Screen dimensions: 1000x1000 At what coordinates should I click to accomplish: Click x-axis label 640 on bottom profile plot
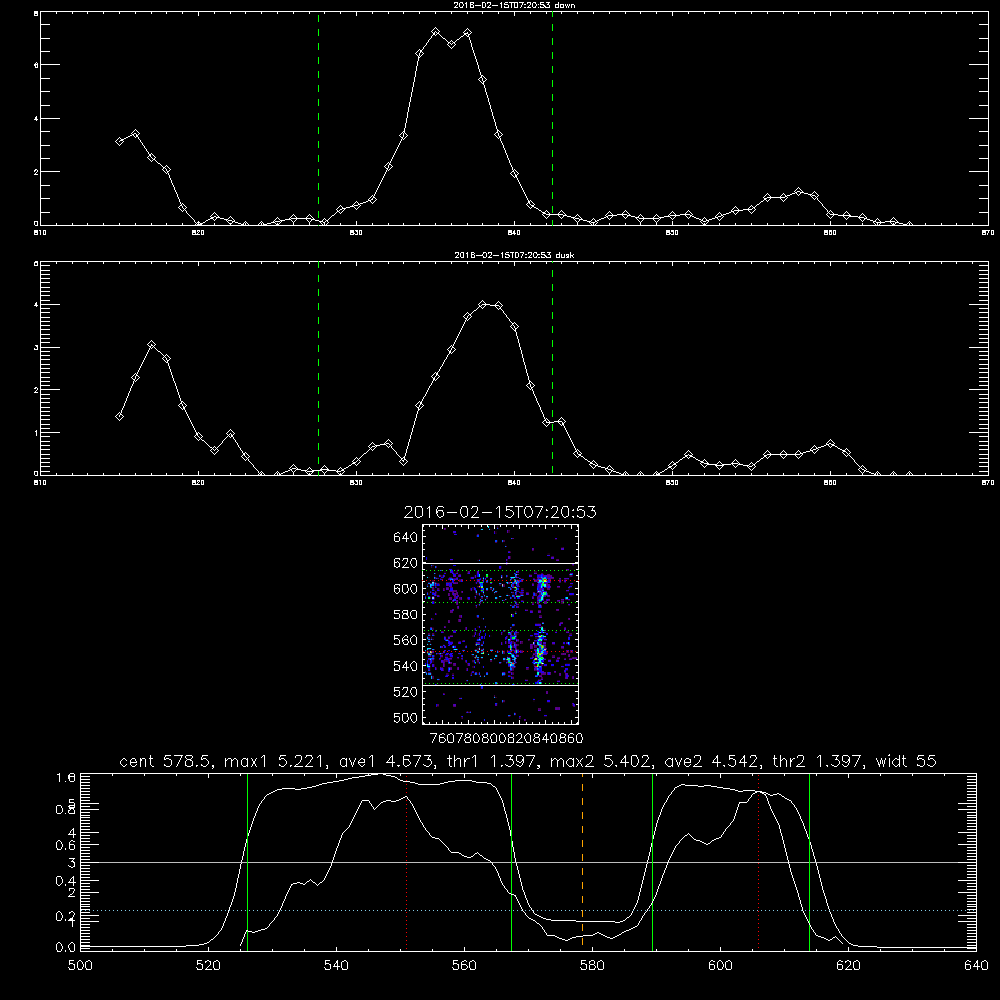click(976, 966)
